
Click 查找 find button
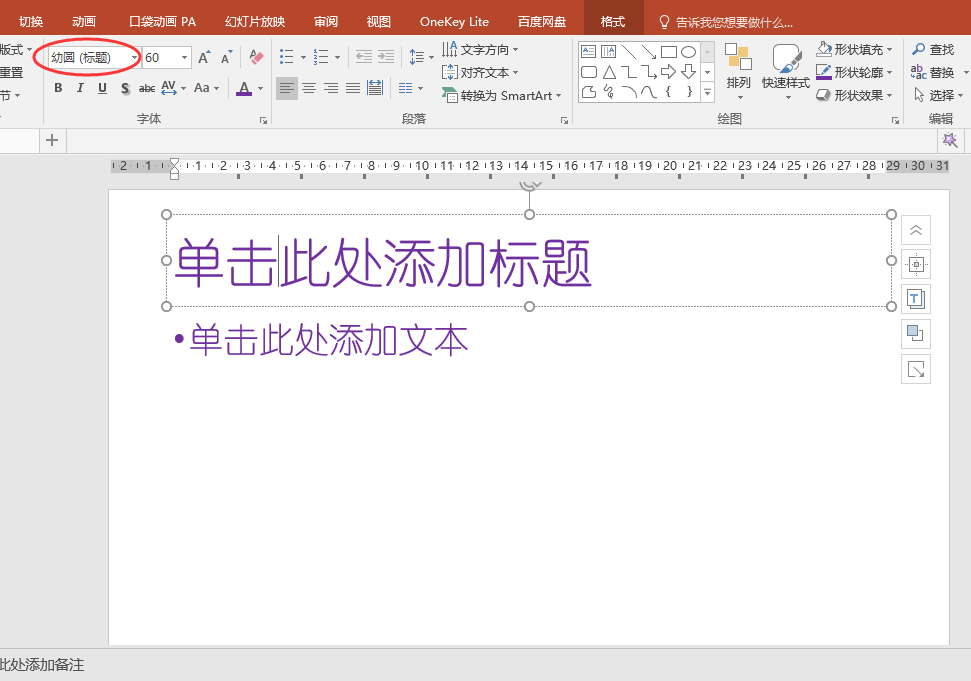[933, 49]
